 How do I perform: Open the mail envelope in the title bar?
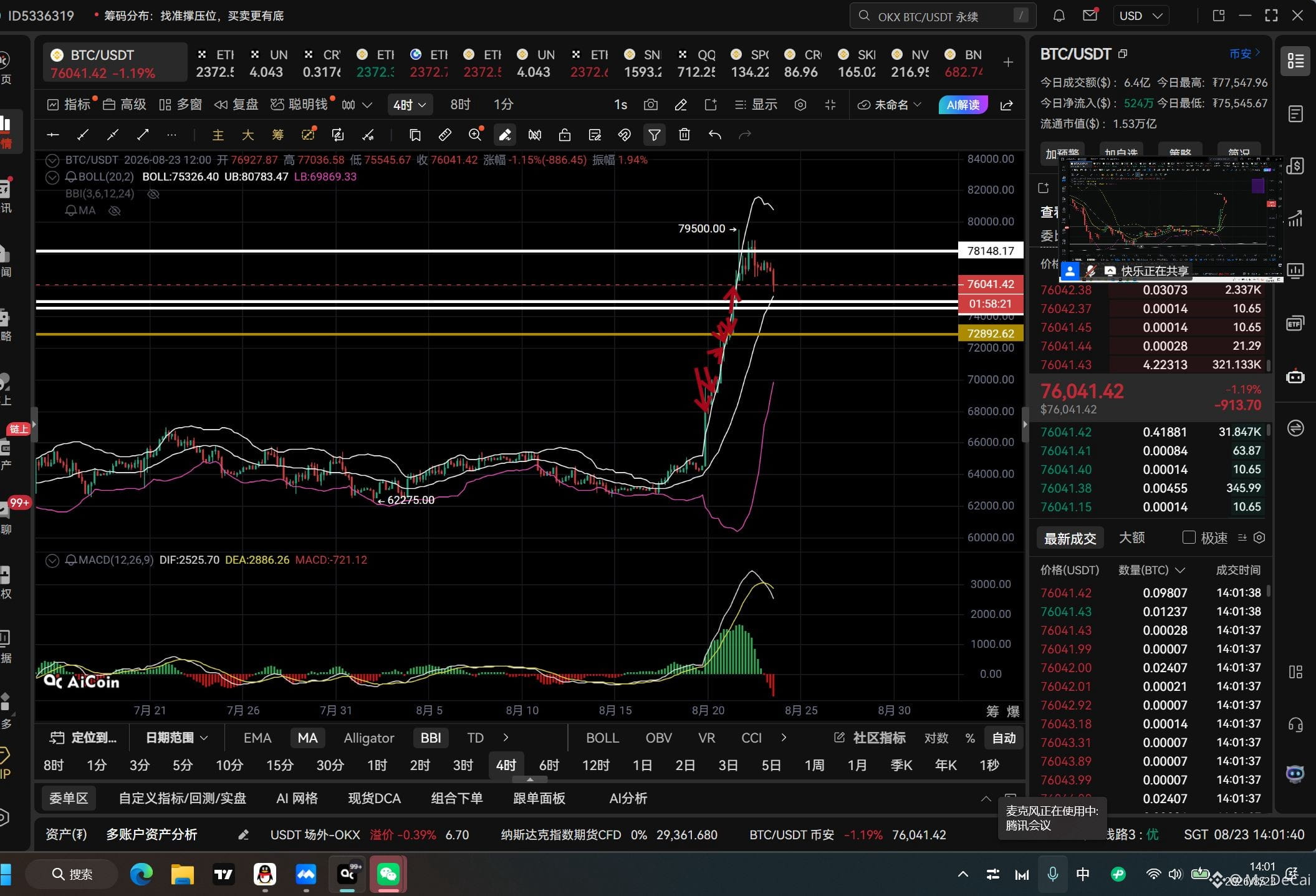pos(1090,16)
